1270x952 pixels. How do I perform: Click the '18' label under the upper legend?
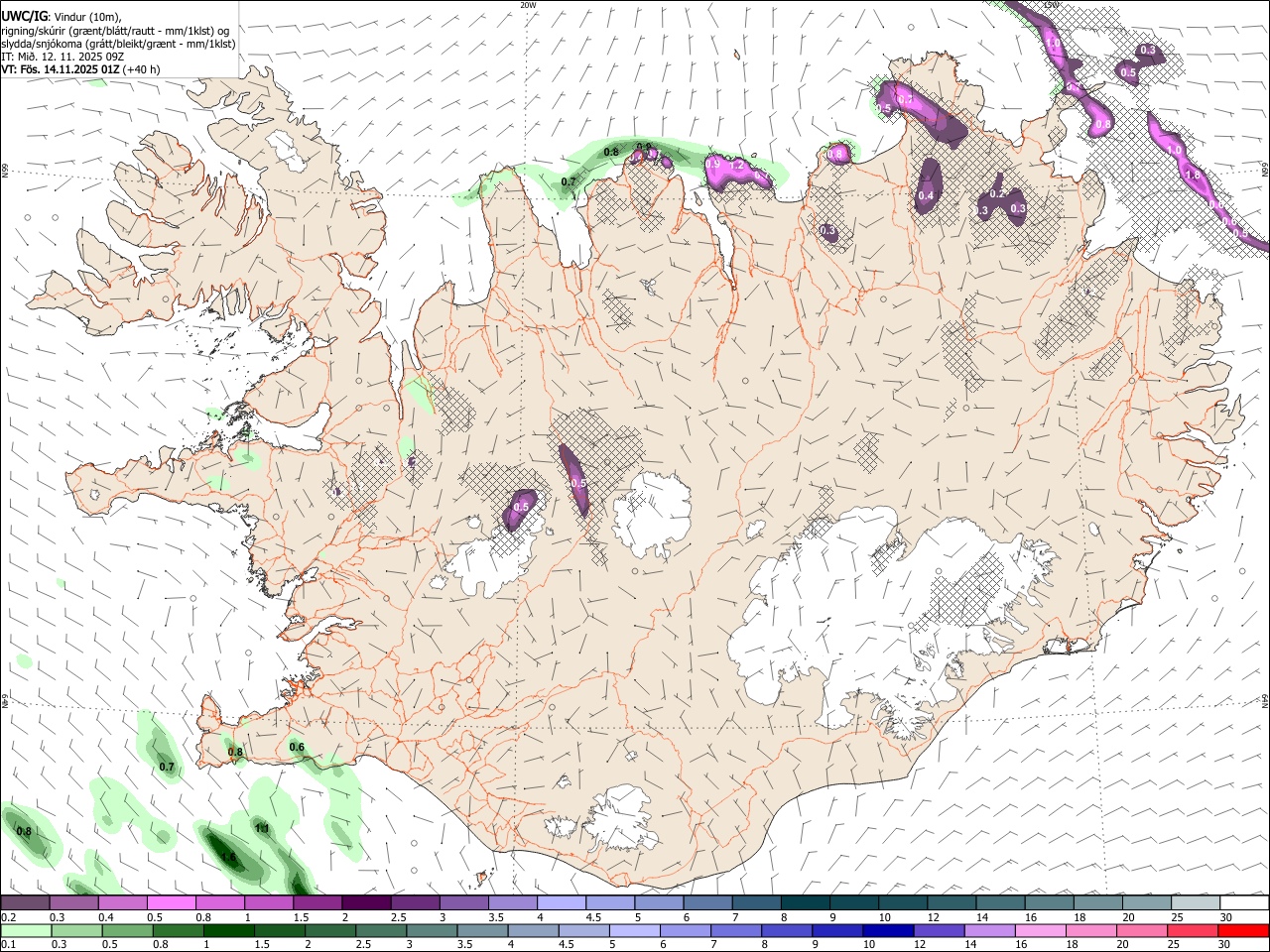tap(1079, 917)
